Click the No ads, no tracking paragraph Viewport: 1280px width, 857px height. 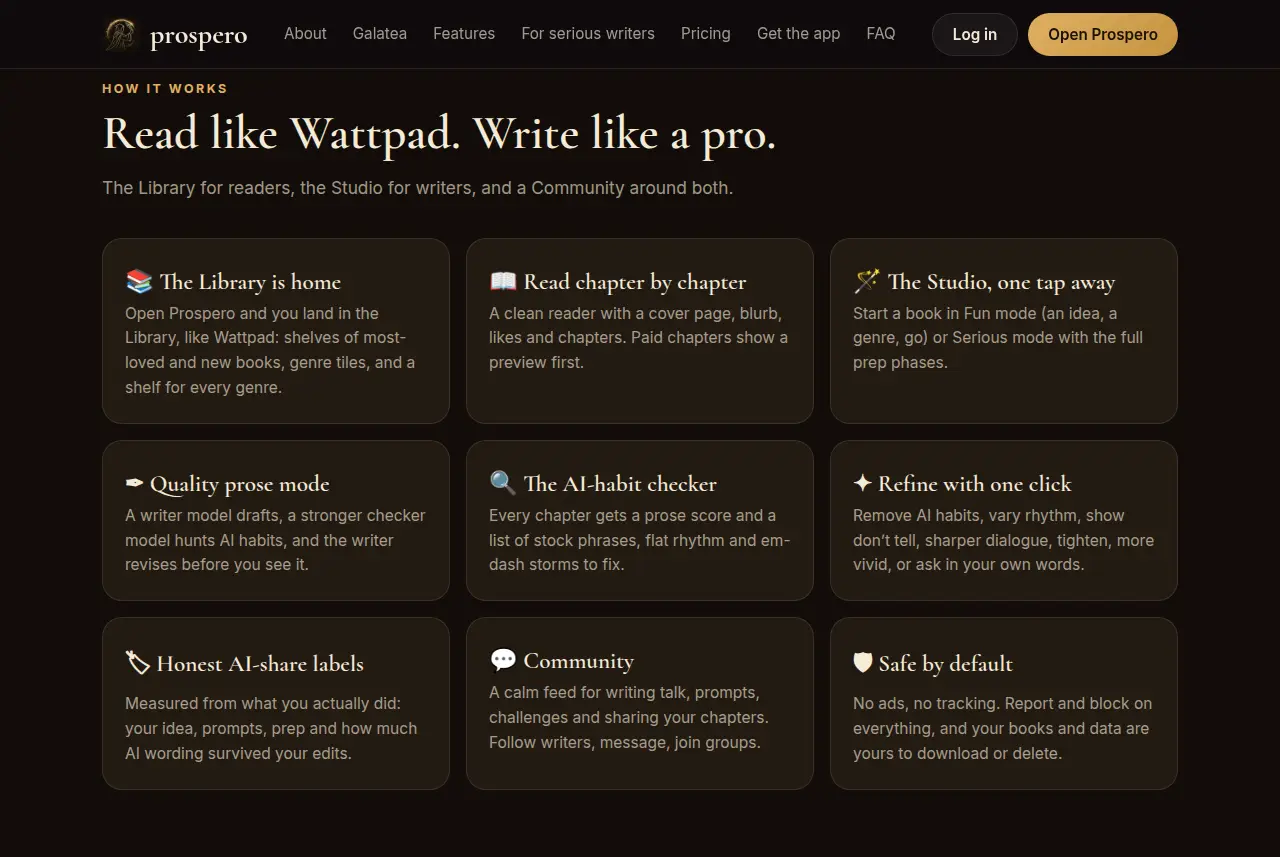pos(1002,729)
